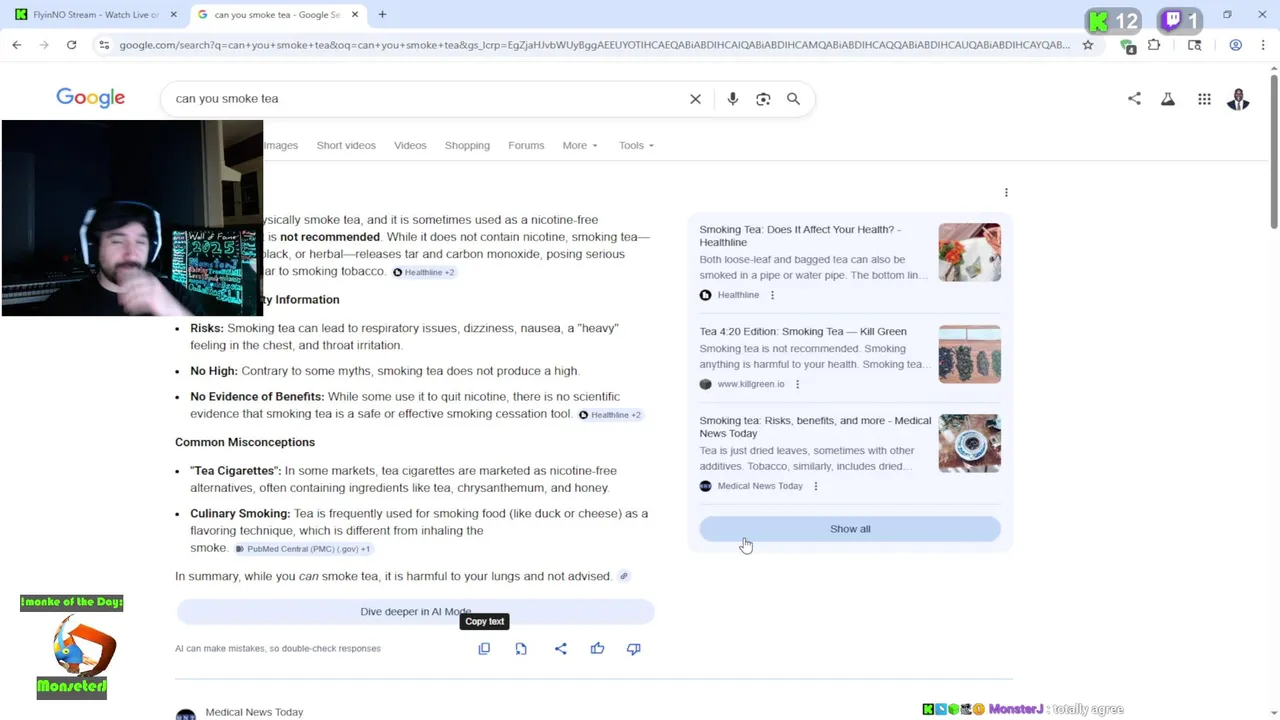Open the Google apps grid

click(x=1204, y=99)
